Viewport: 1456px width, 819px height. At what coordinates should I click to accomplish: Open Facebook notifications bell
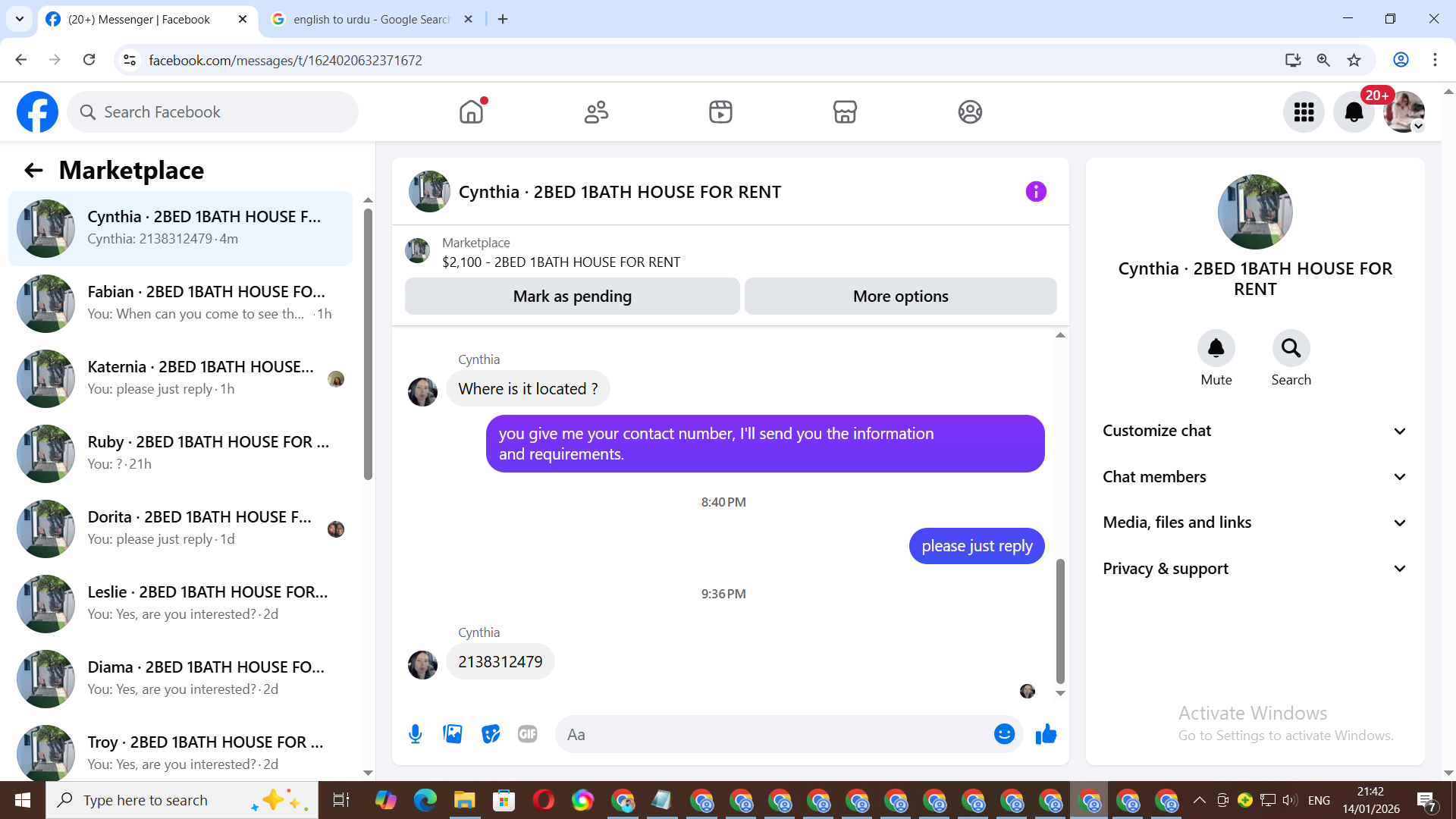pos(1354,112)
